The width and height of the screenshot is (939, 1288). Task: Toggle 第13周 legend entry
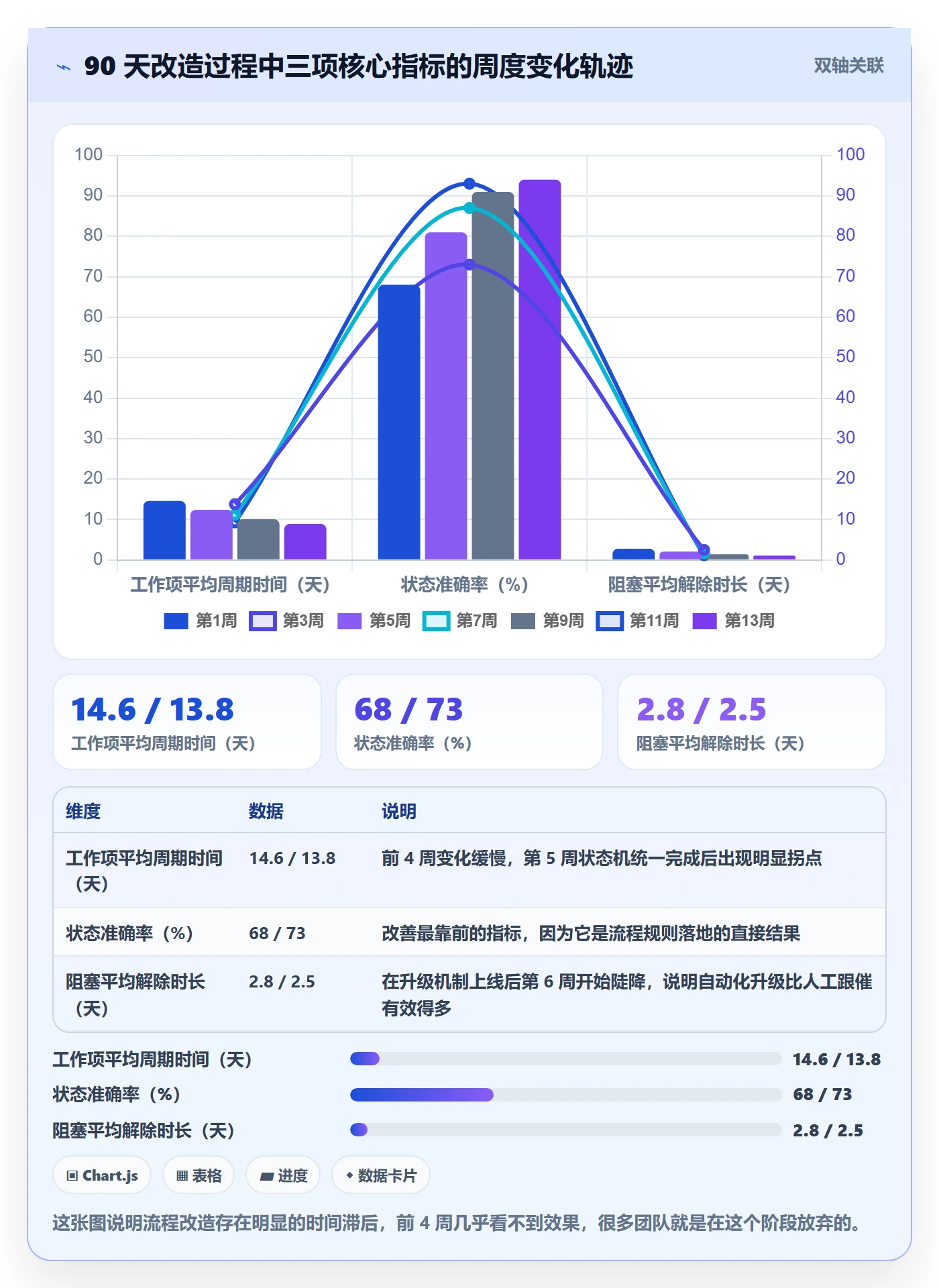coord(733,621)
